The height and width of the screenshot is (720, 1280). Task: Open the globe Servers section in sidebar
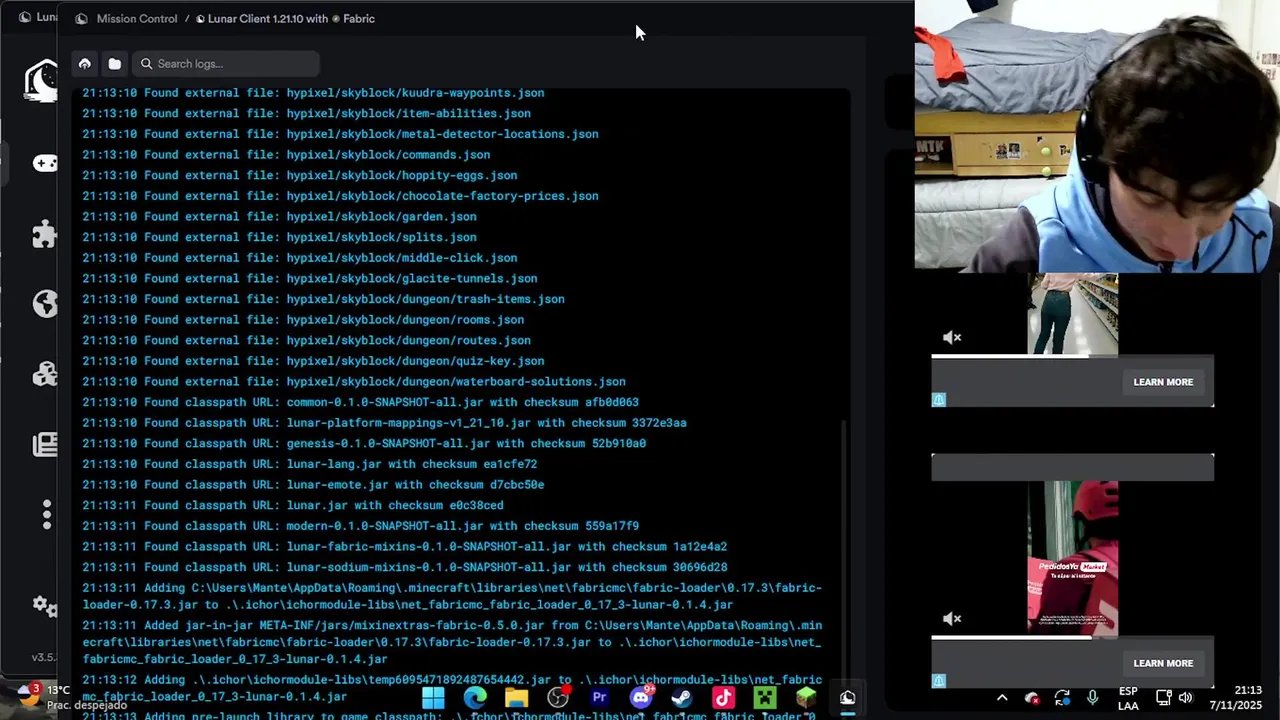click(45, 303)
